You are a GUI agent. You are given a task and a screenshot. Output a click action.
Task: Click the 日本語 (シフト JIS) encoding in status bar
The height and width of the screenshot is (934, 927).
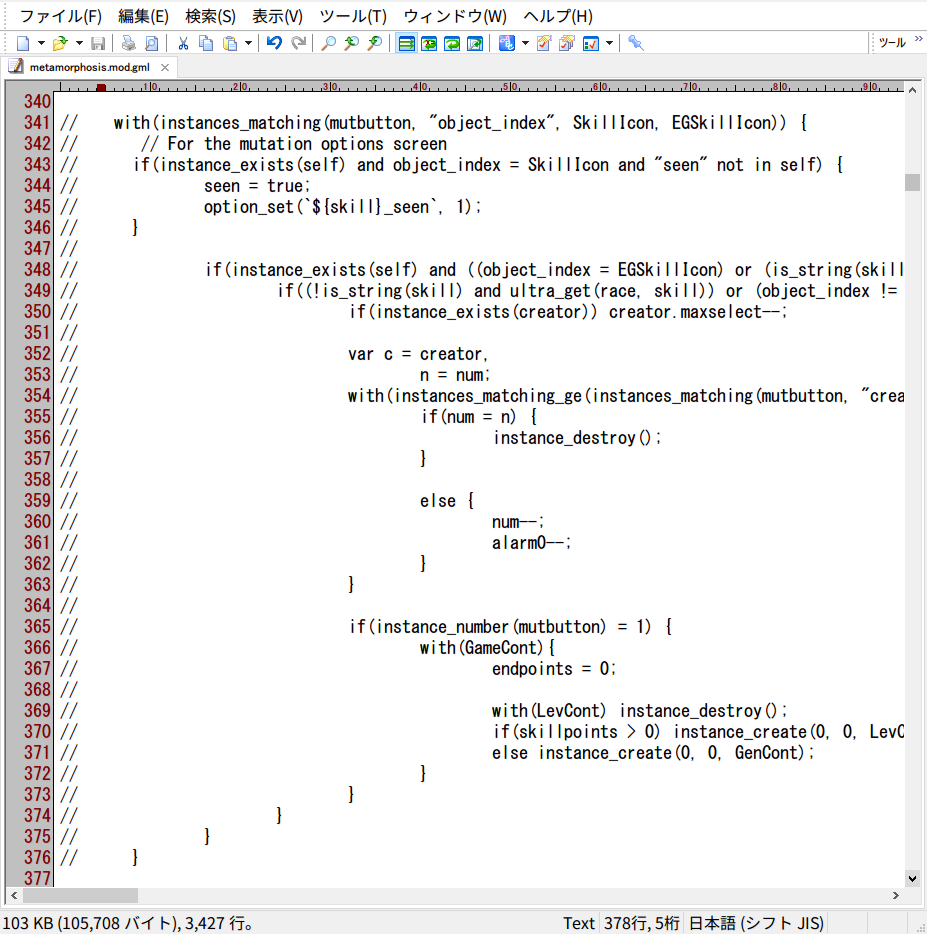click(756, 923)
